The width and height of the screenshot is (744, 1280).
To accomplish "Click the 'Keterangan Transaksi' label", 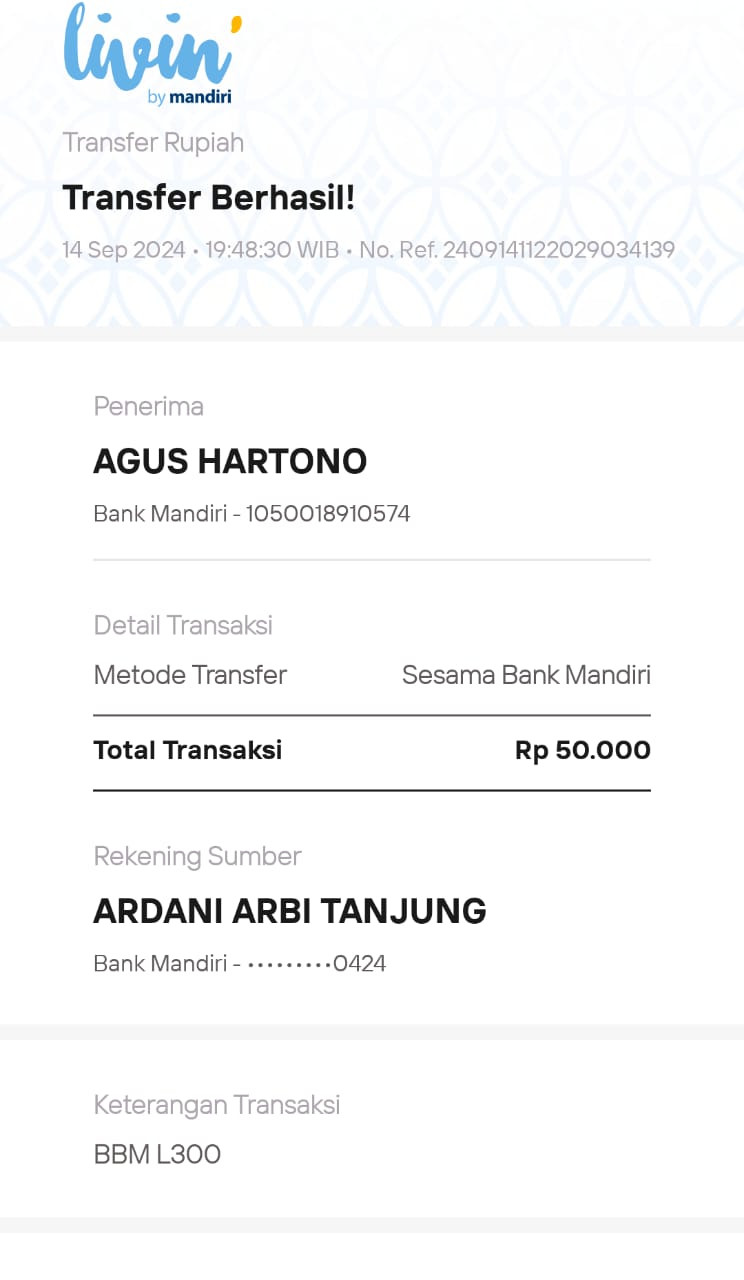I will (217, 1105).
